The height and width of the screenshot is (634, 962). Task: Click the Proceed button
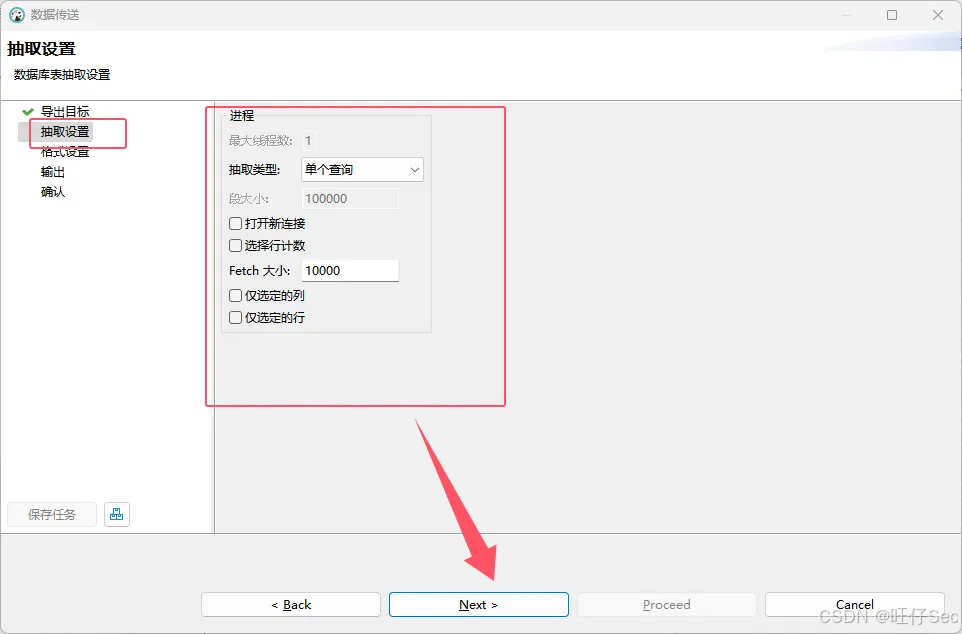tap(666, 605)
